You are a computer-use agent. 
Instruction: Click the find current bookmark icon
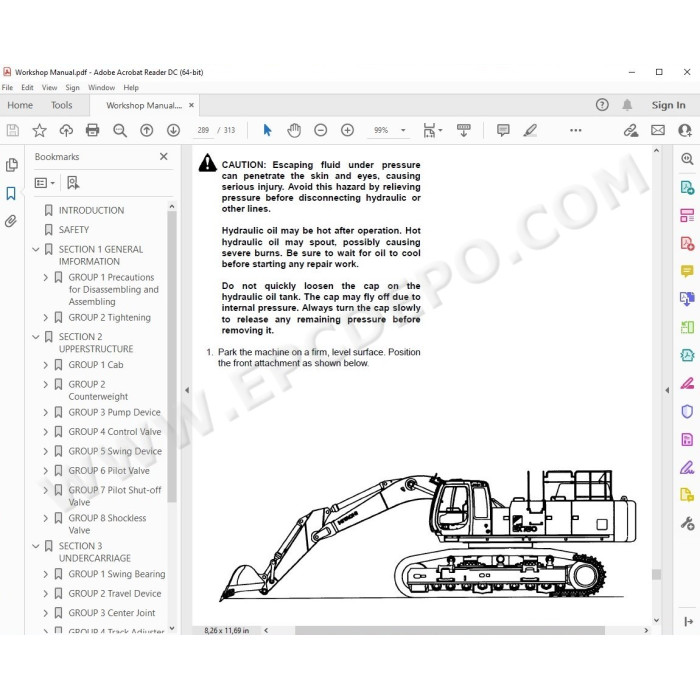click(x=73, y=183)
